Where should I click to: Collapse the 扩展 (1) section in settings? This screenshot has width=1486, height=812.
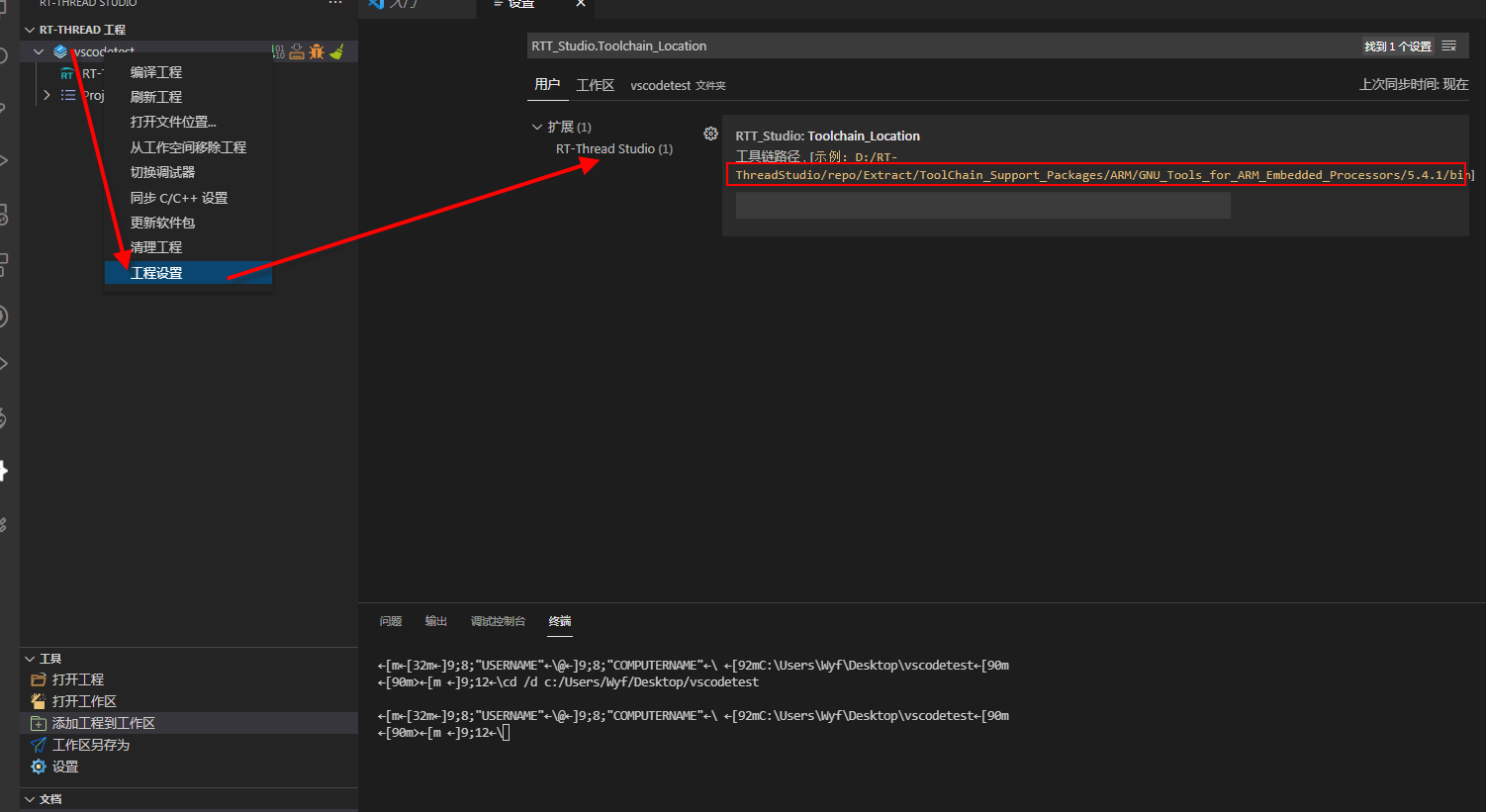click(537, 127)
